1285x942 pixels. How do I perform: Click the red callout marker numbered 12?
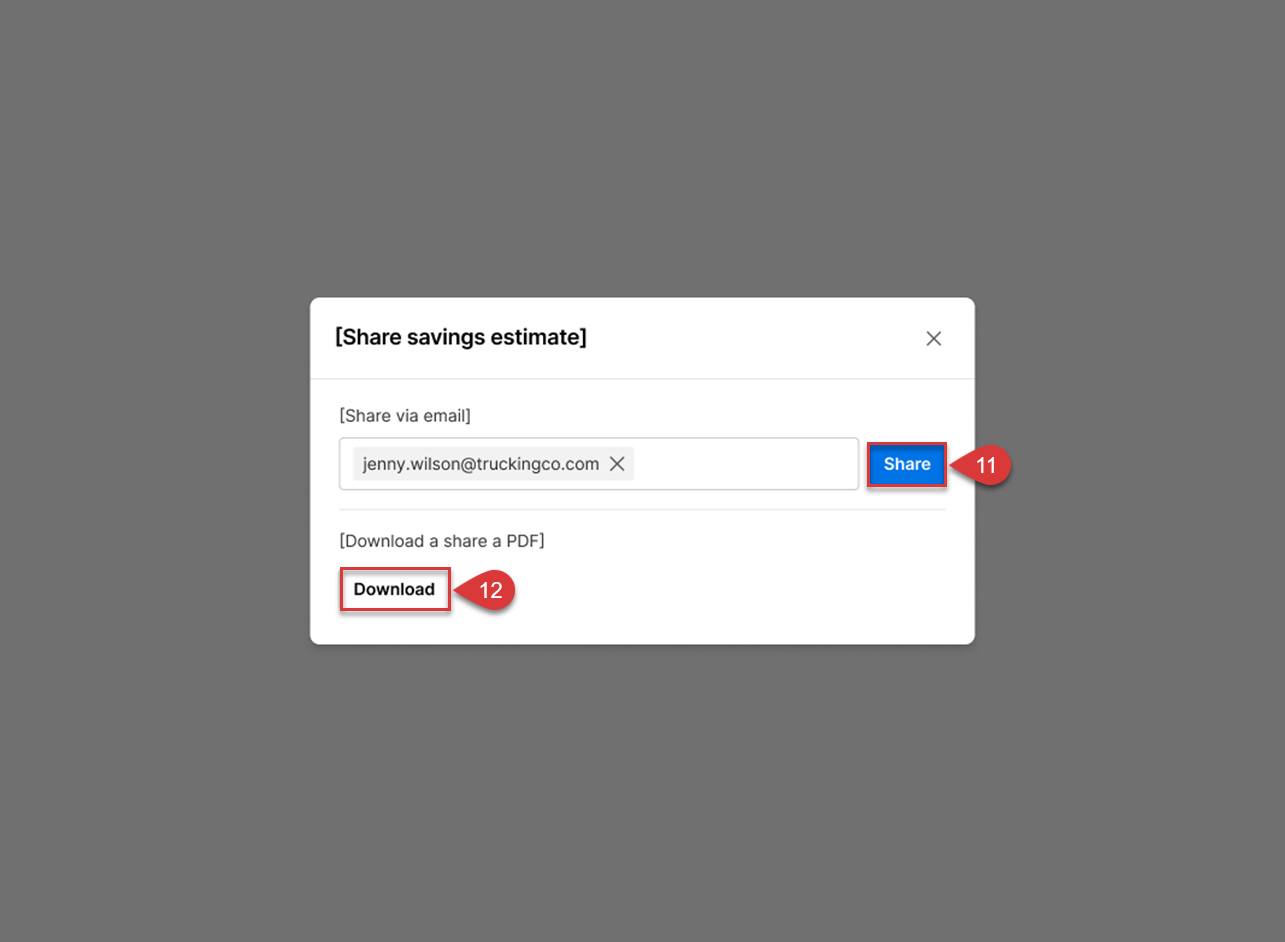coord(489,590)
